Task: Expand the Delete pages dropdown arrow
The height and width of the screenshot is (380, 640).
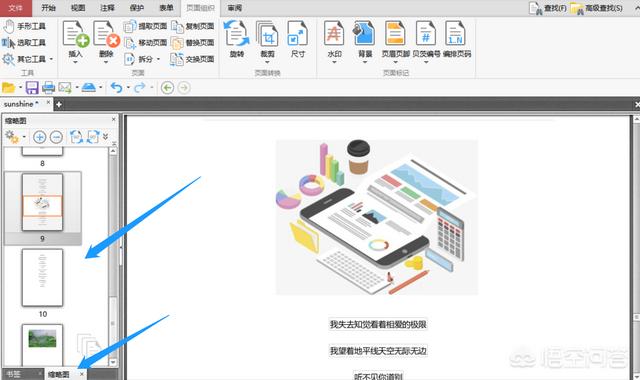Action: 106,62
